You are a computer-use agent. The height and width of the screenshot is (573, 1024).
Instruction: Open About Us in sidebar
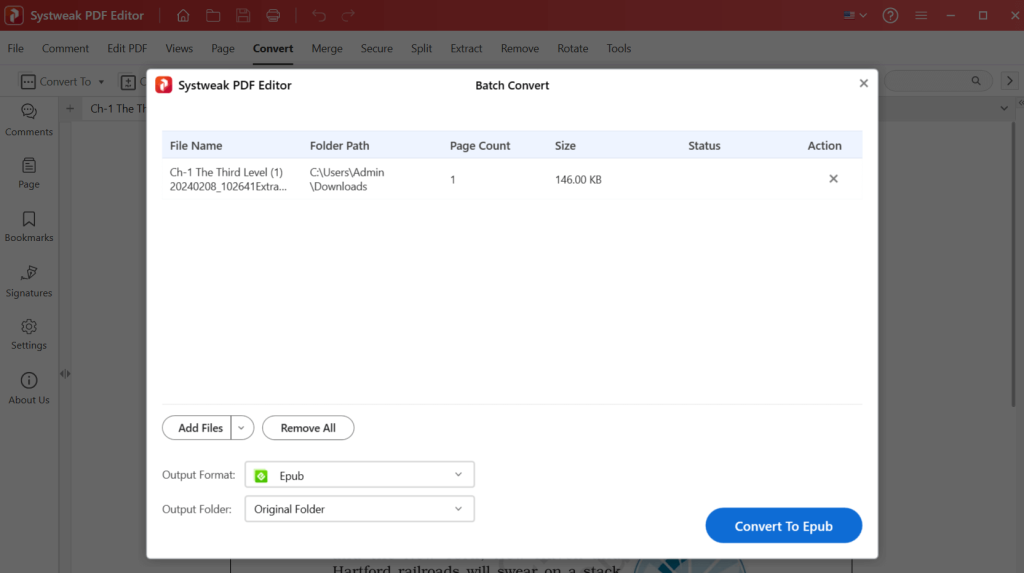(29, 389)
